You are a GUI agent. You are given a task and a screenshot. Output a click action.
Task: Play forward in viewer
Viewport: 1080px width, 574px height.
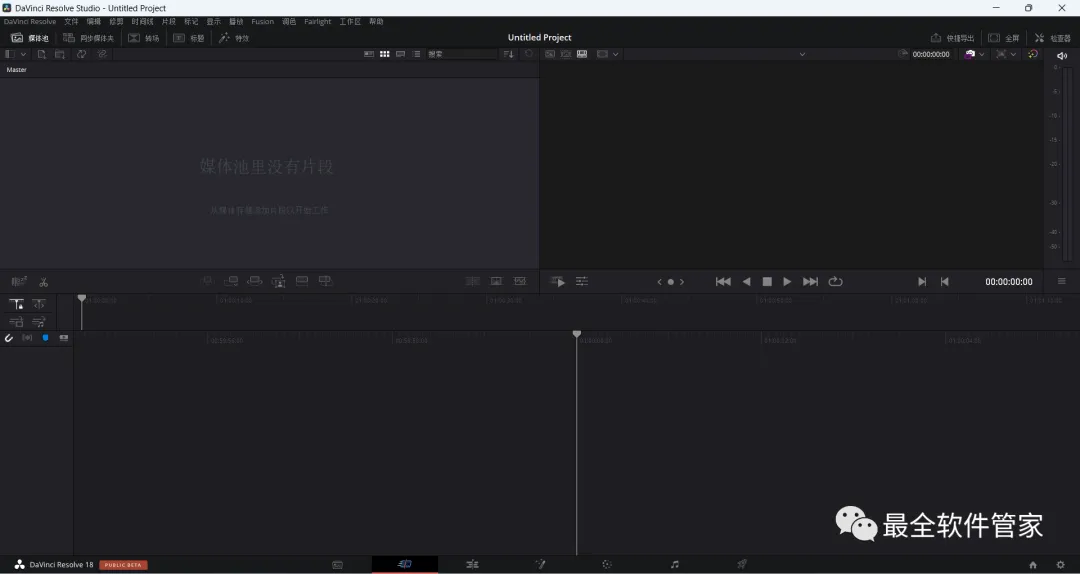tap(787, 282)
